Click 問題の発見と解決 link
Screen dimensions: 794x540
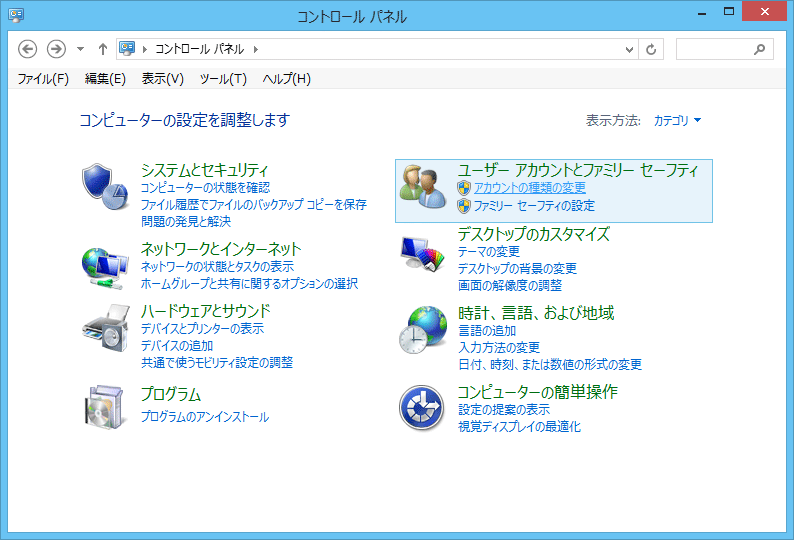pyautogui.click(x=186, y=221)
